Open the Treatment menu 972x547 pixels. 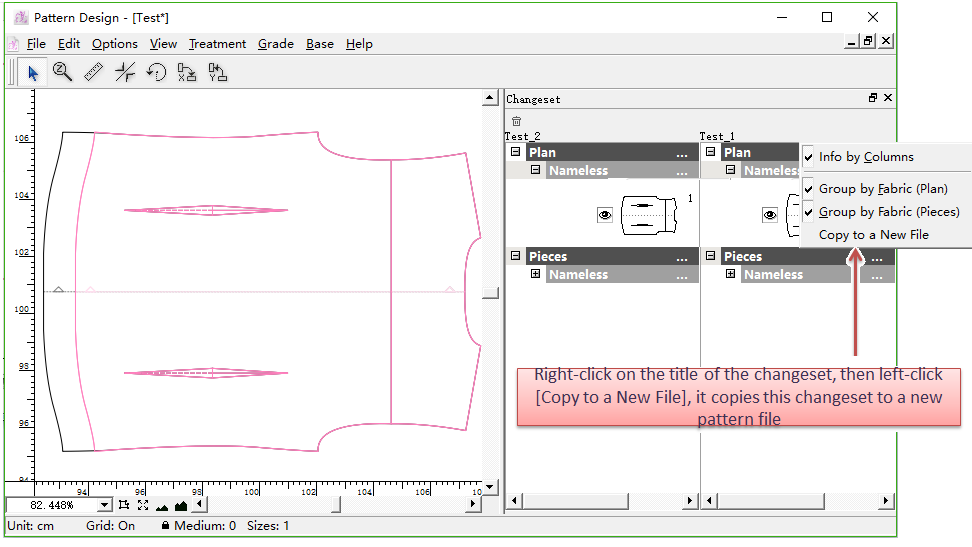point(217,44)
